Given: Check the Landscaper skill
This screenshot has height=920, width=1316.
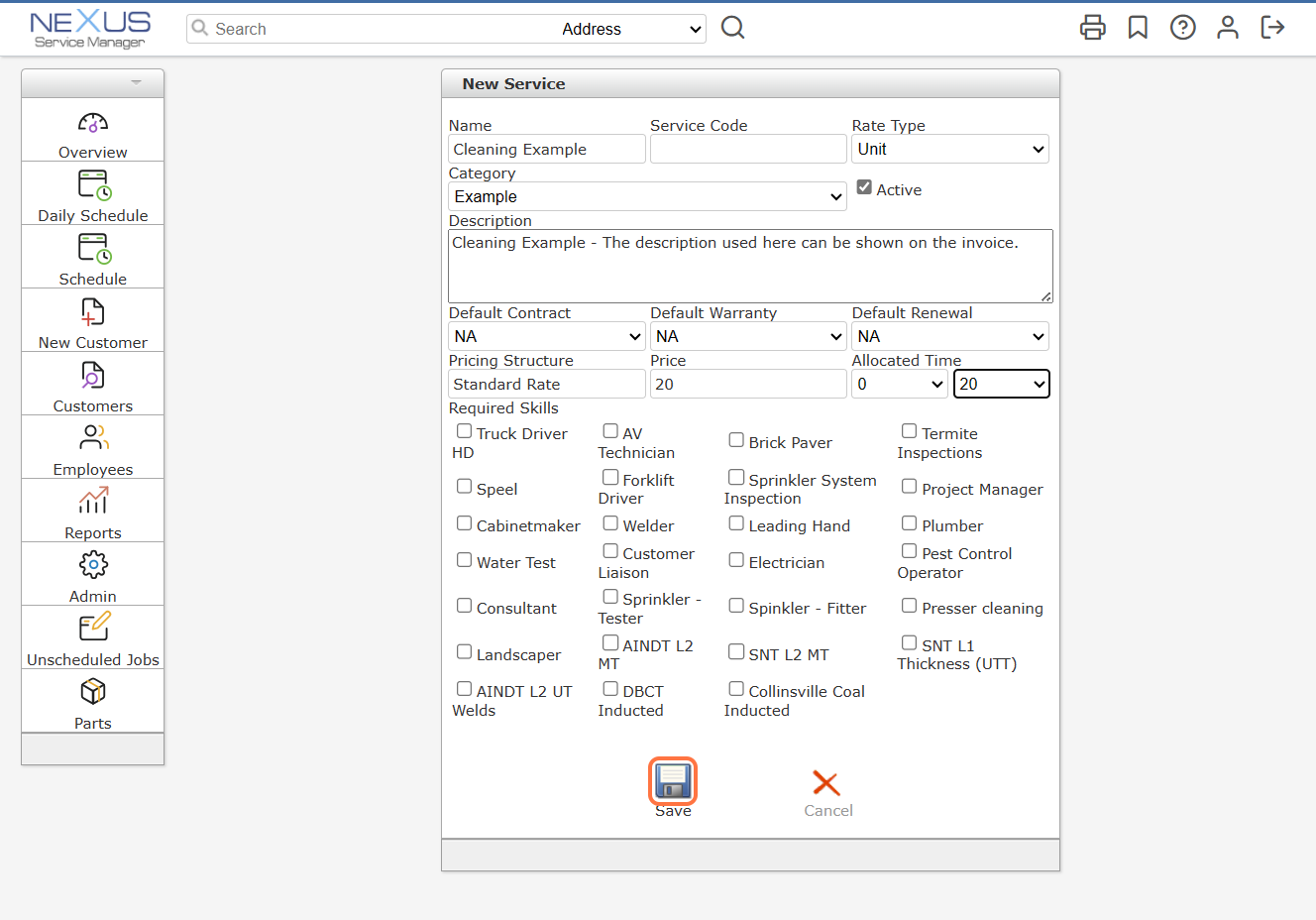Looking at the screenshot, I should [464, 652].
